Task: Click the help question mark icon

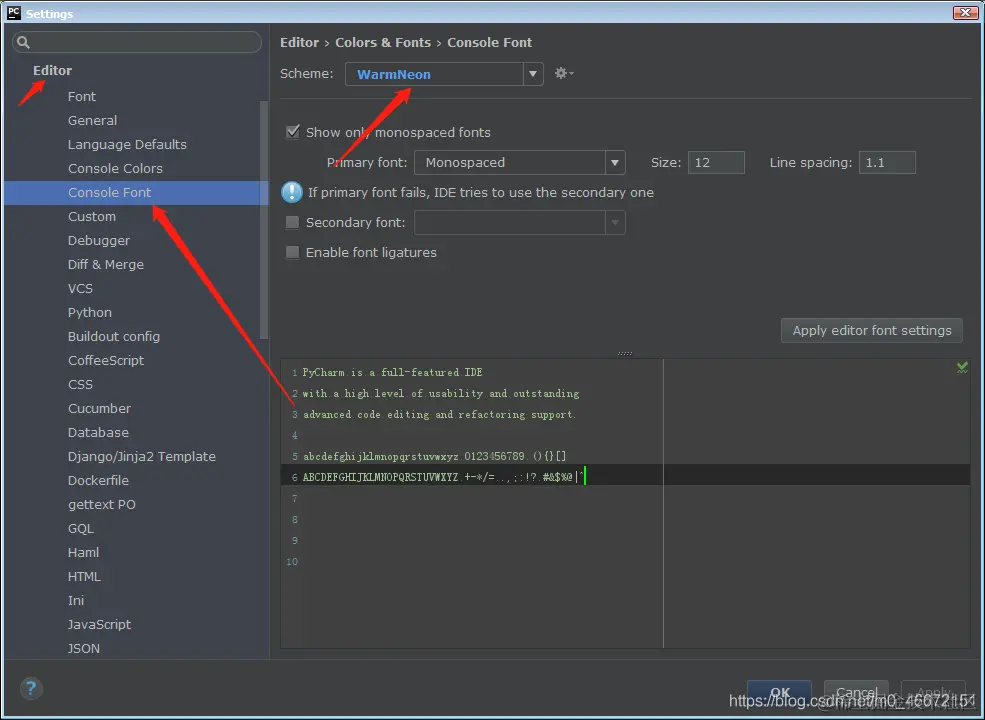Action: coord(31,689)
